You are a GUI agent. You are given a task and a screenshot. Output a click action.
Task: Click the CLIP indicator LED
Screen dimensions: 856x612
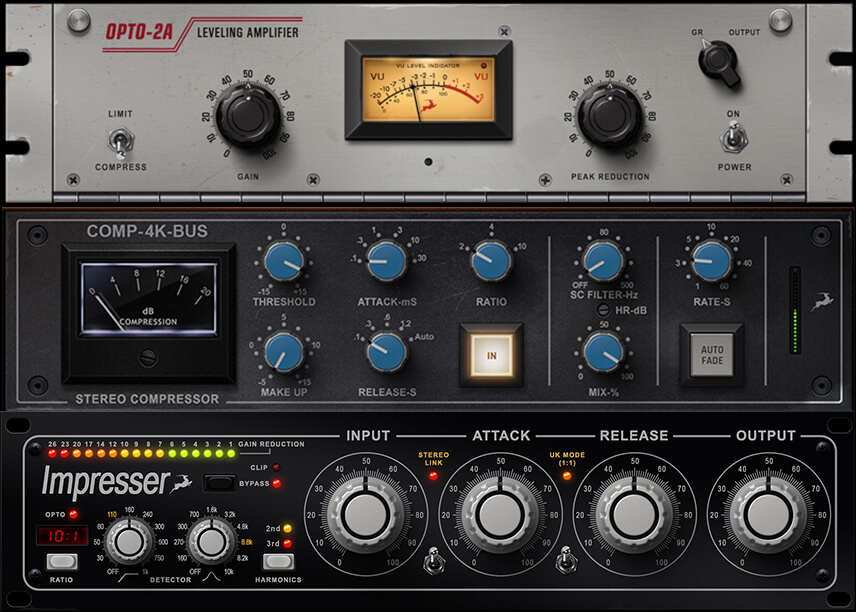276,467
